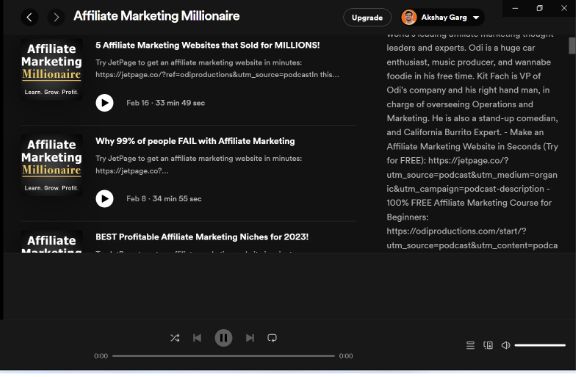
Task: Play the 5 Affiliate Marketing Websites episode
Action: click(x=105, y=103)
